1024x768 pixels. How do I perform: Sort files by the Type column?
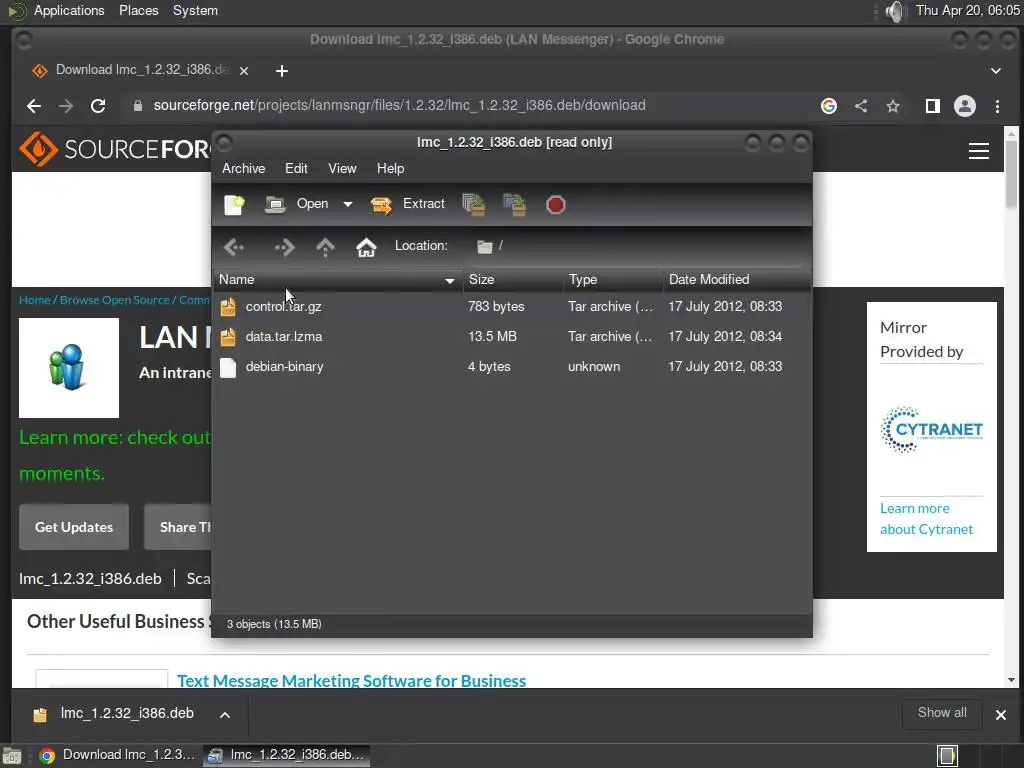613,280
